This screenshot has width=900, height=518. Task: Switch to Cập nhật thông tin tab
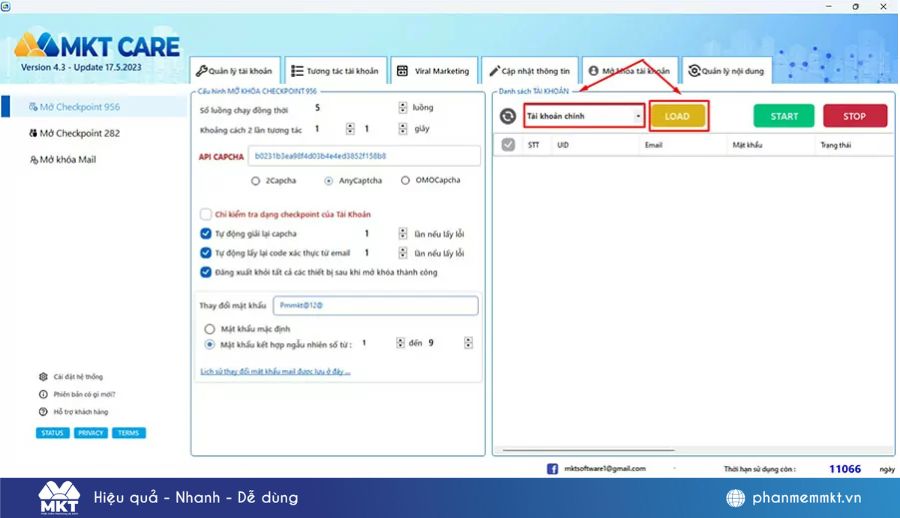(530, 71)
